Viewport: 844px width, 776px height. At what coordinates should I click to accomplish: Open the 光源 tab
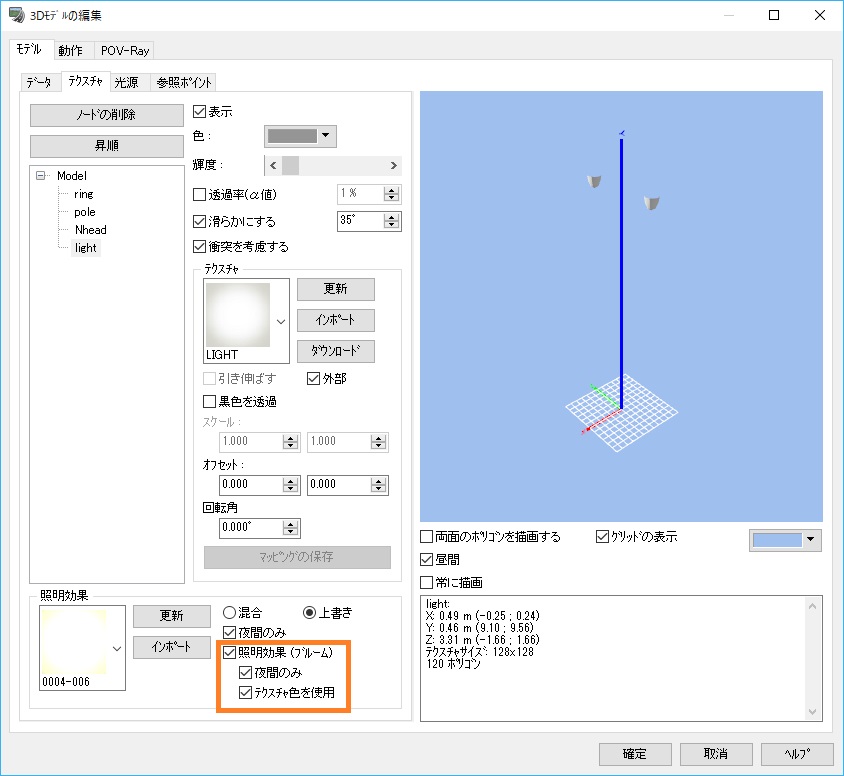[127, 82]
